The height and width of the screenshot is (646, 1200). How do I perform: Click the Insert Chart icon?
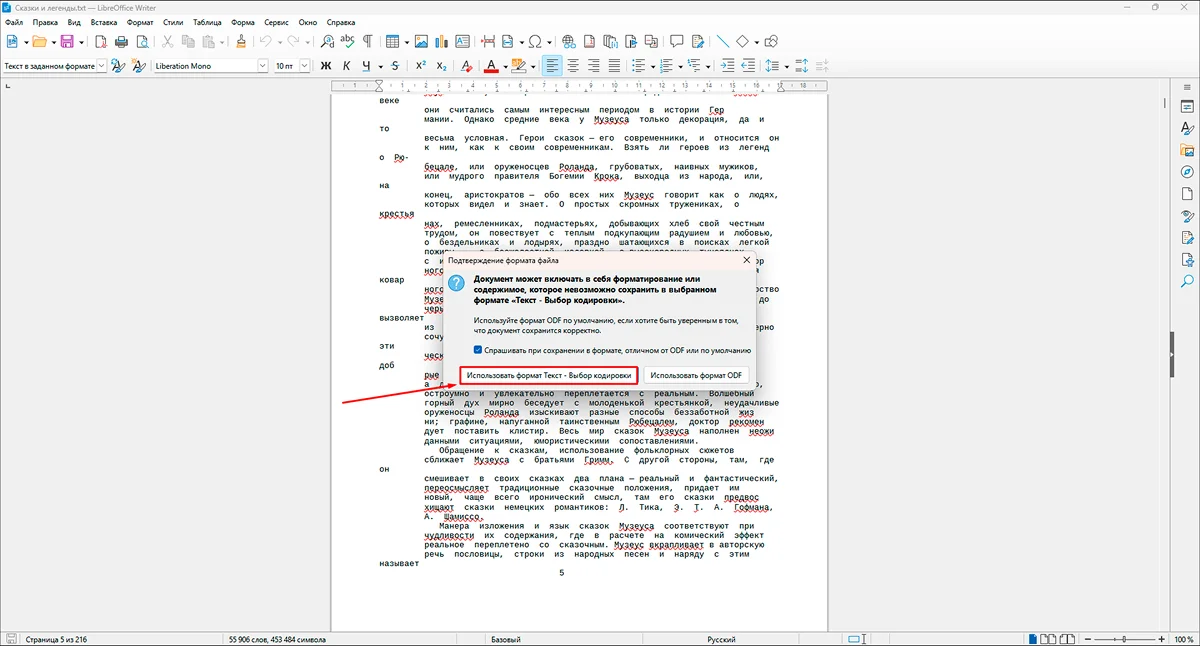441,41
